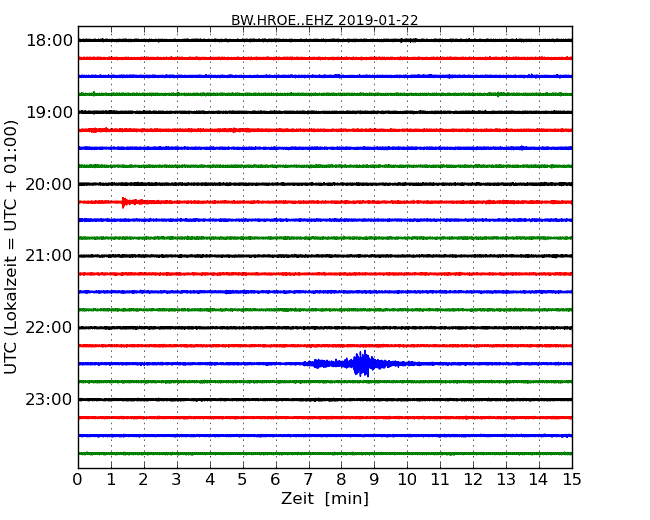The image size is (650, 520).
Task: Click the x-axis tick label 11
Action: point(440,479)
